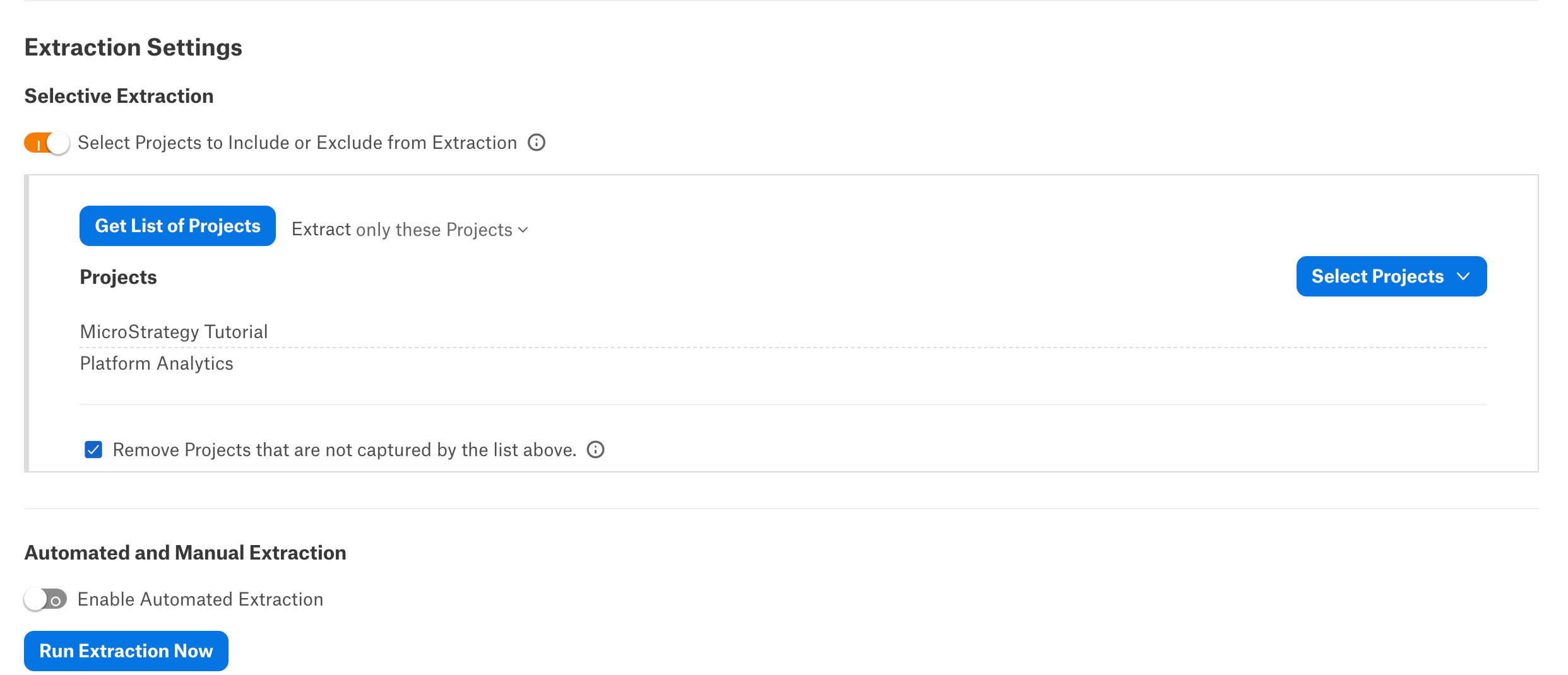
Task: Open info tooltip for Selective Extraction toggle
Action: pos(537,143)
